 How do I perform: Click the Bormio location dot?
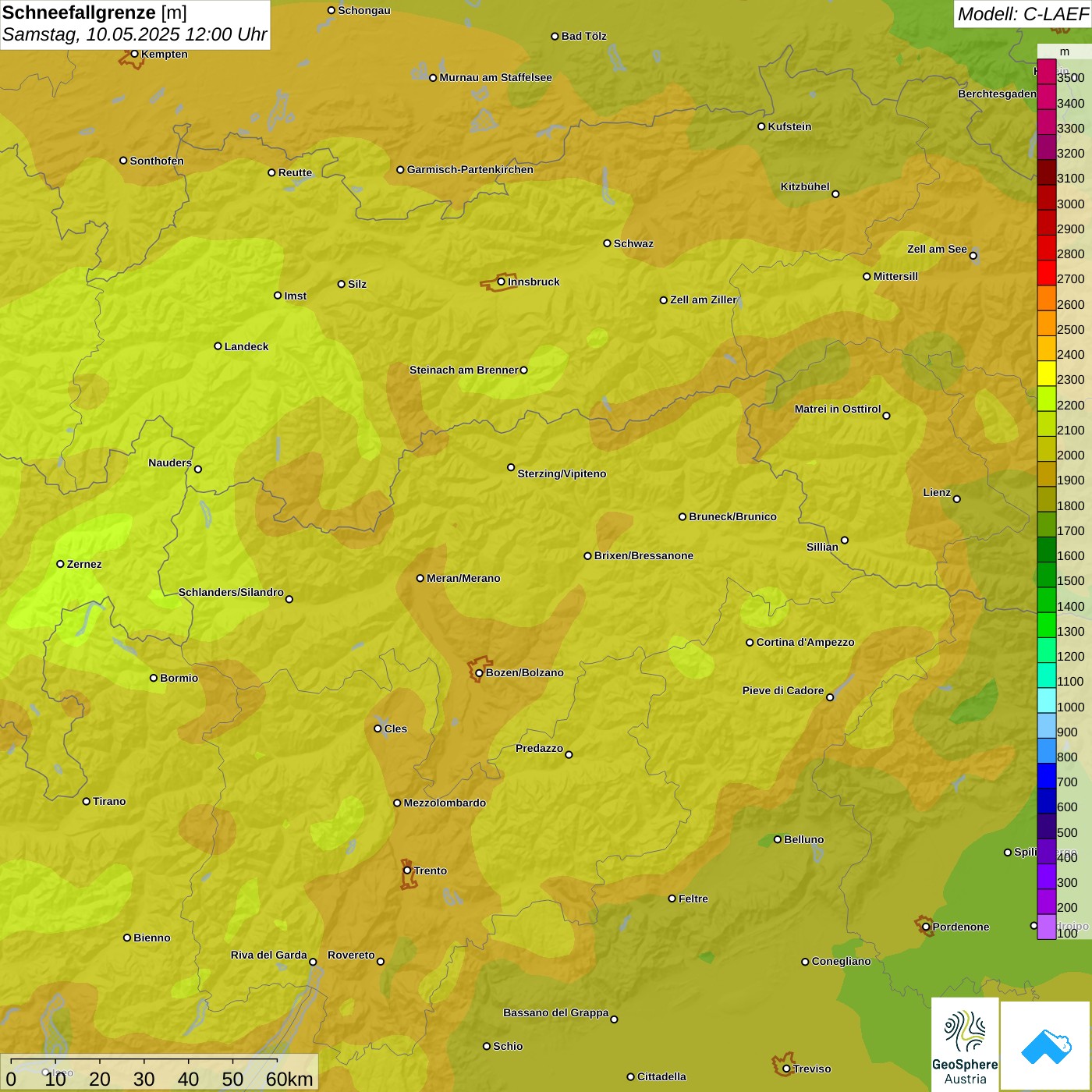coord(154,678)
